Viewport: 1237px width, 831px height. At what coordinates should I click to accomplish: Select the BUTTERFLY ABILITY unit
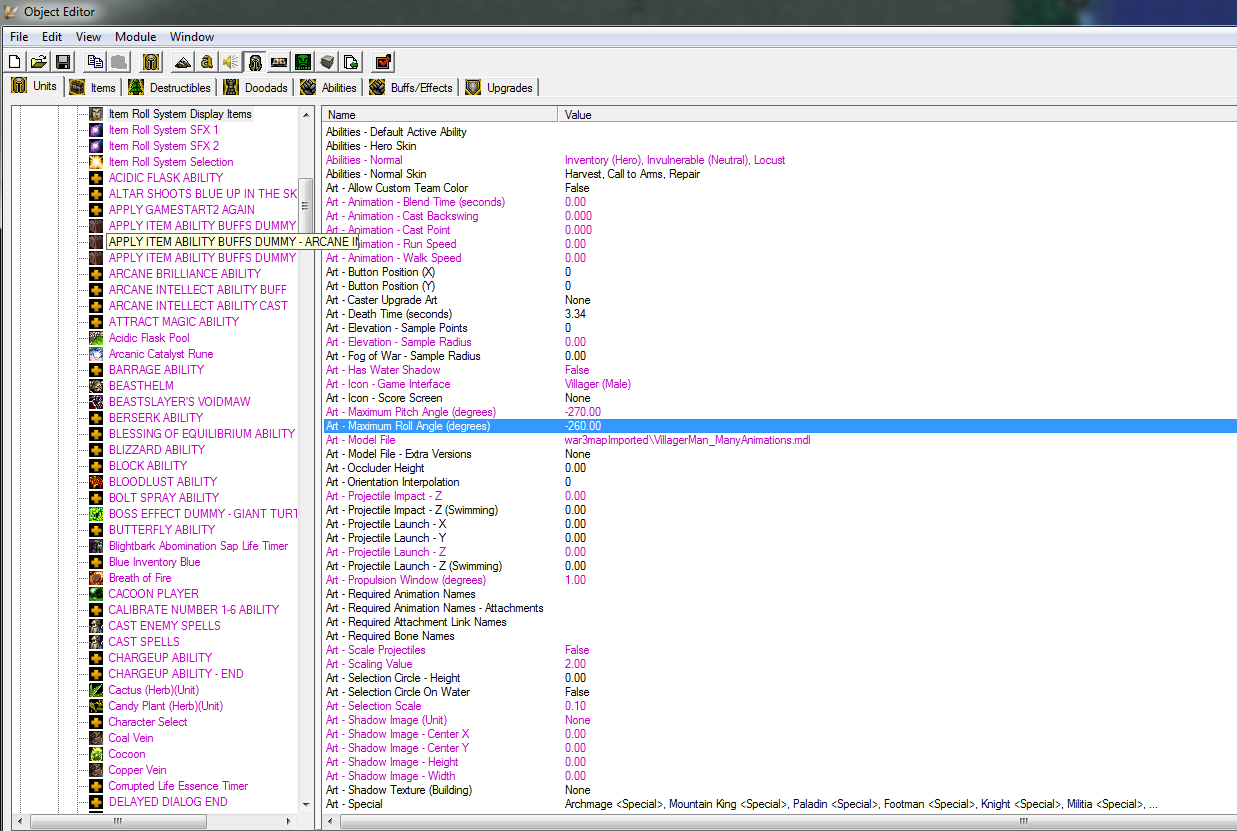tap(162, 530)
